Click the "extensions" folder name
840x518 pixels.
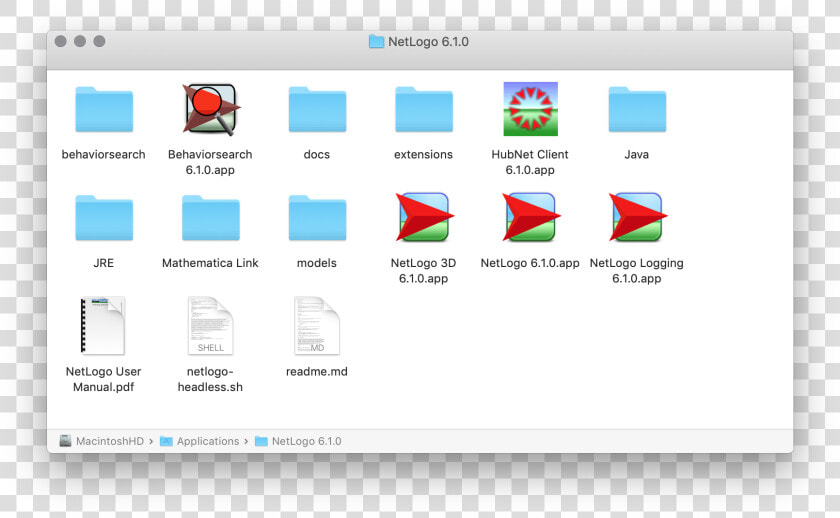point(423,154)
